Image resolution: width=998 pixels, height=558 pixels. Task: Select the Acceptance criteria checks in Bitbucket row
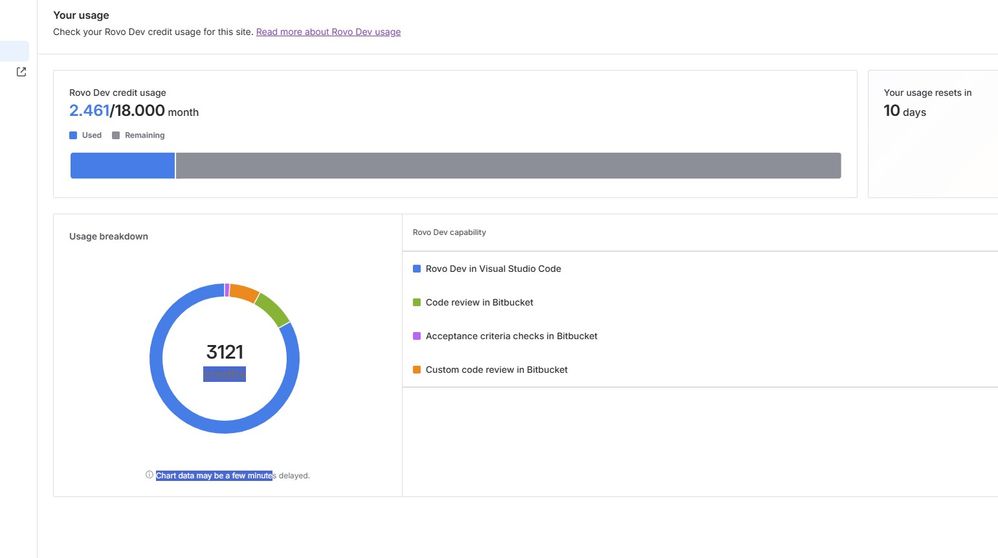pyautogui.click(x=700, y=336)
